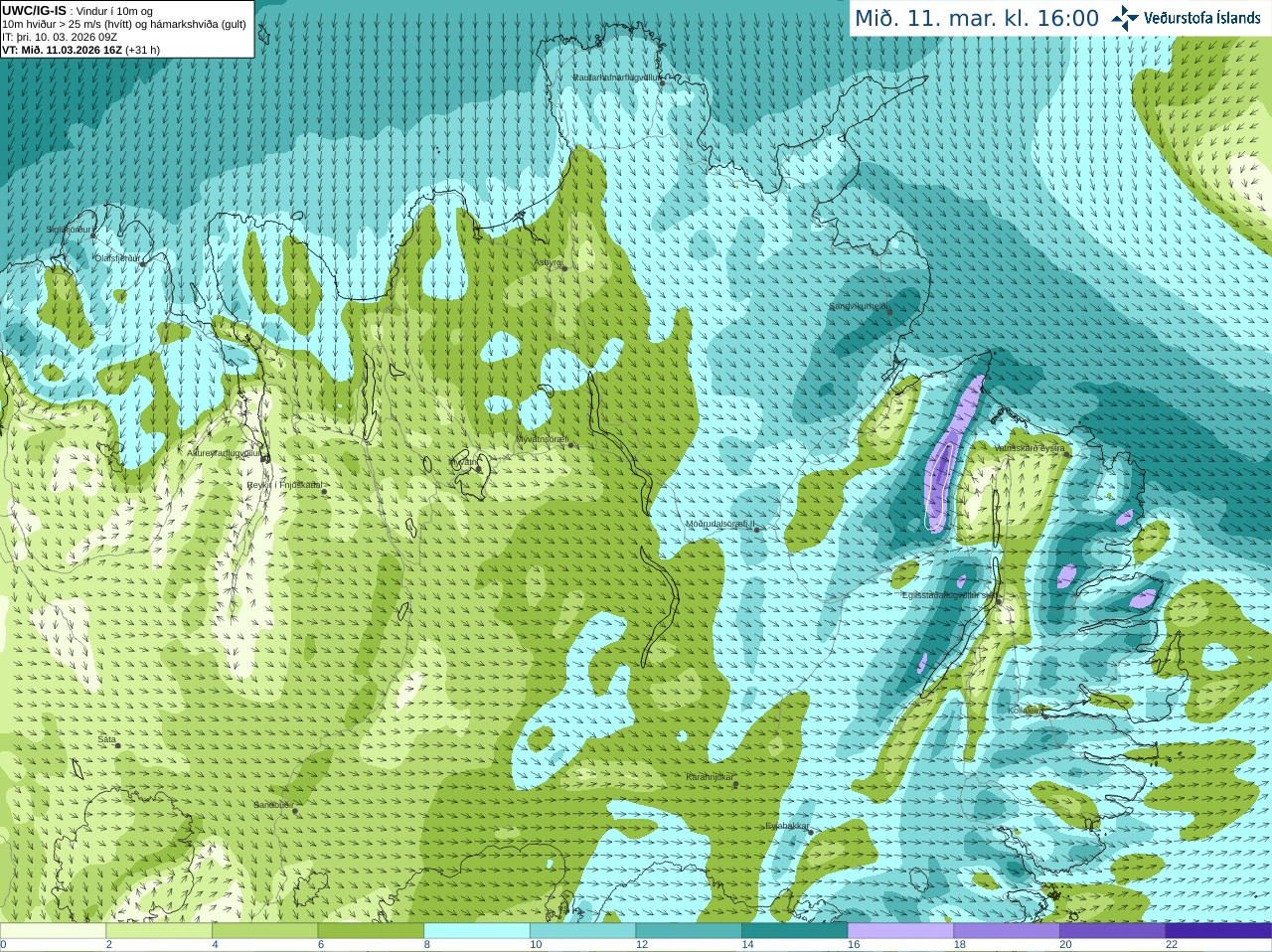Select the Akureyrarflugvöllur station label
The height and width of the screenshot is (952, 1272).
pyautogui.click(x=224, y=453)
